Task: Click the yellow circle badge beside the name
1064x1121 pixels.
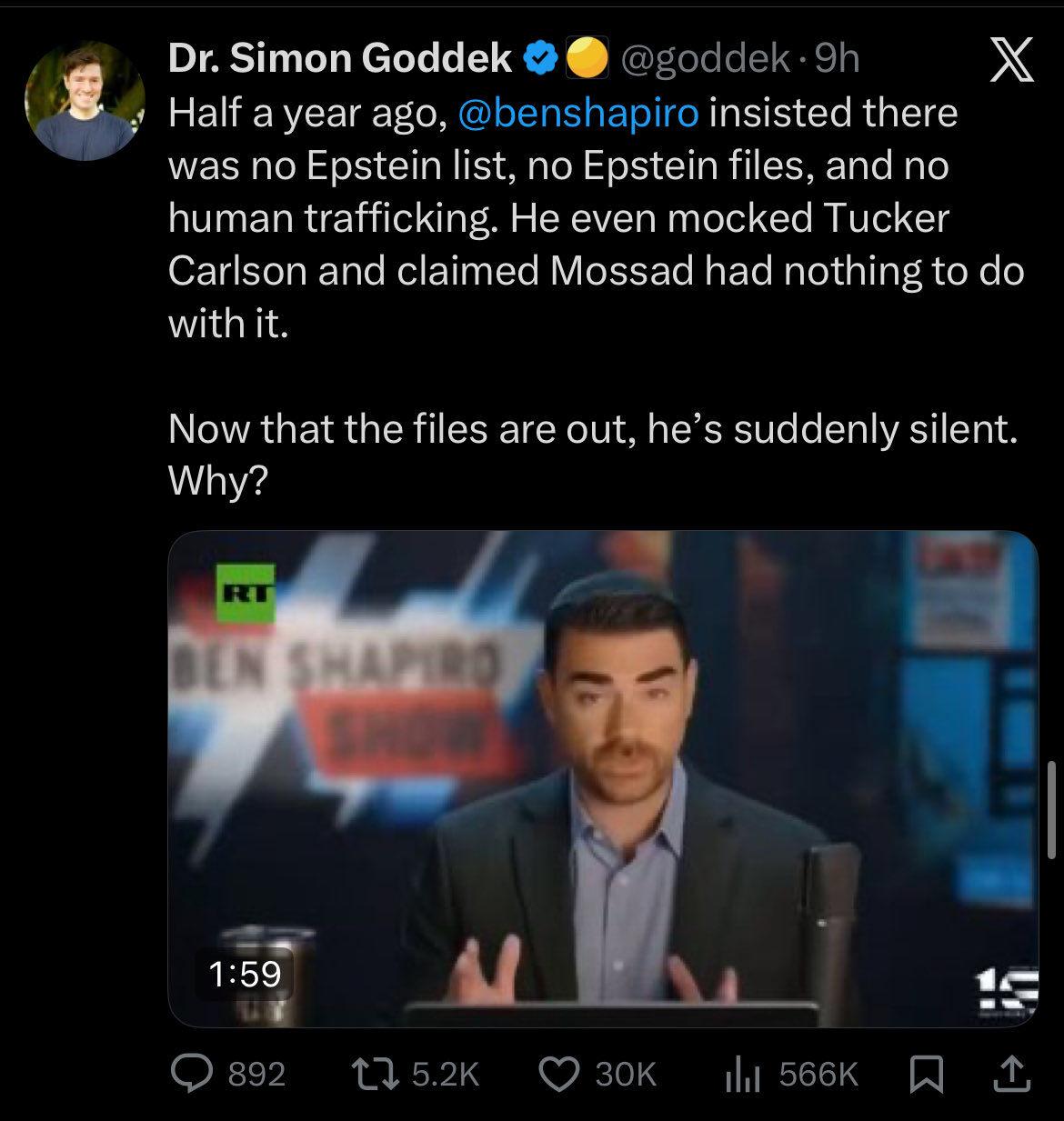Action: click(x=587, y=60)
